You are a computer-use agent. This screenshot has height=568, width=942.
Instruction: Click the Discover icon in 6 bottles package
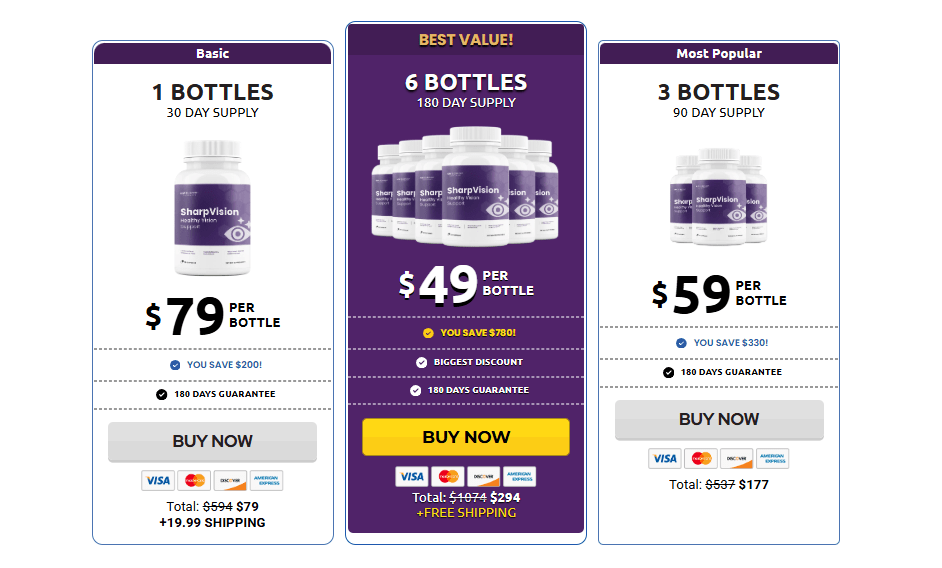coord(483,476)
